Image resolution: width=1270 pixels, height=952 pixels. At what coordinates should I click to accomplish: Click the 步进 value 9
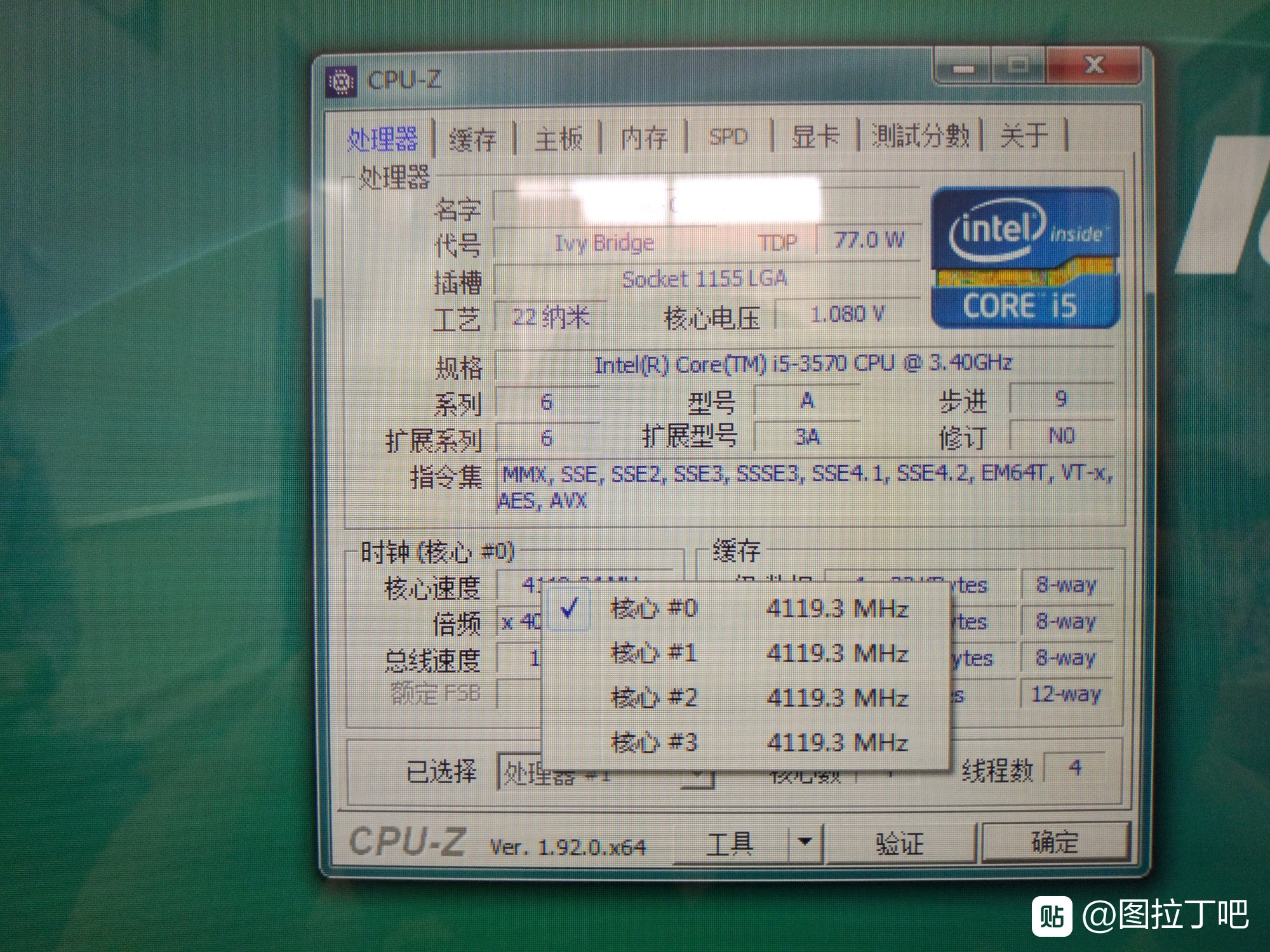1061,399
